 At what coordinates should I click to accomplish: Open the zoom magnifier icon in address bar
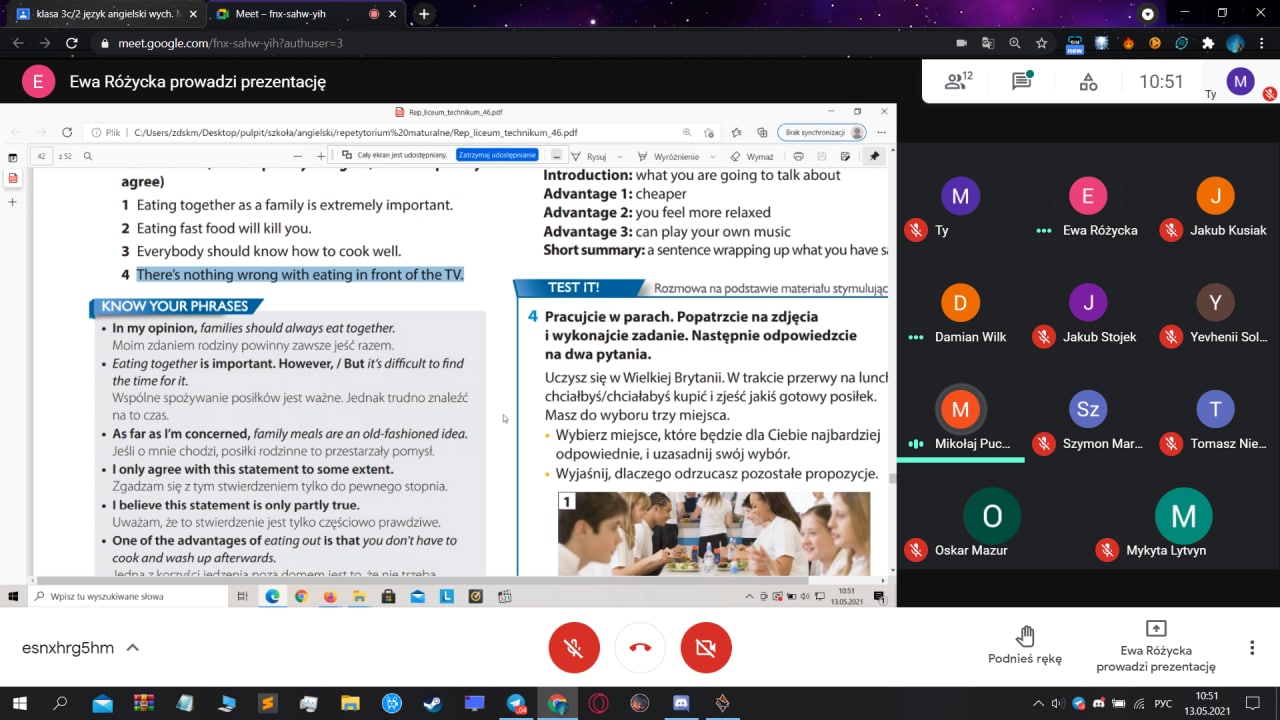point(1015,43)
